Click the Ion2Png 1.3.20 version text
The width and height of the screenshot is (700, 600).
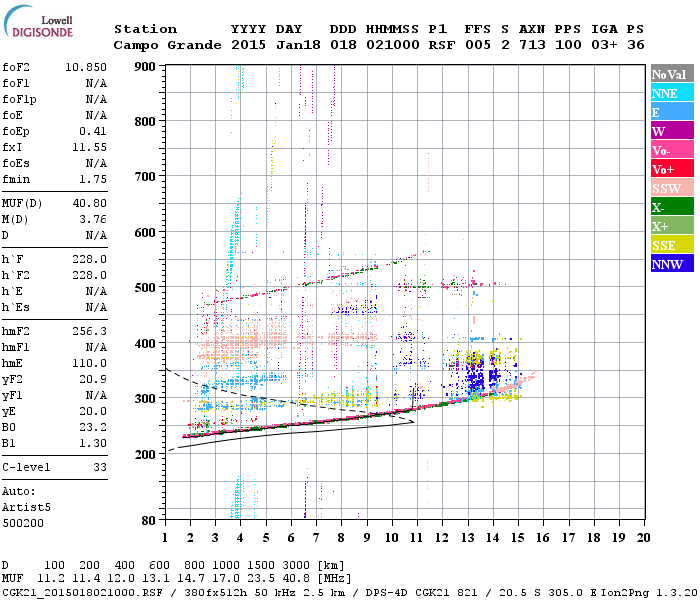[650, 592]
